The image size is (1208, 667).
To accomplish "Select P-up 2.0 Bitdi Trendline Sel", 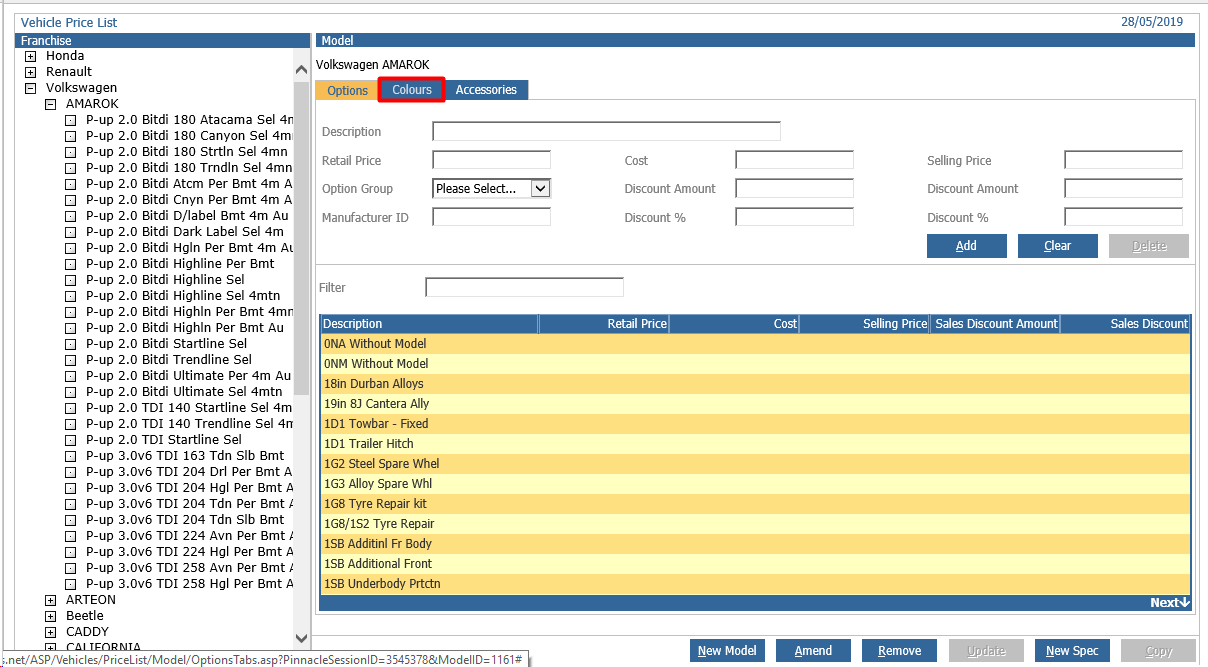I will tap(169, 360).
